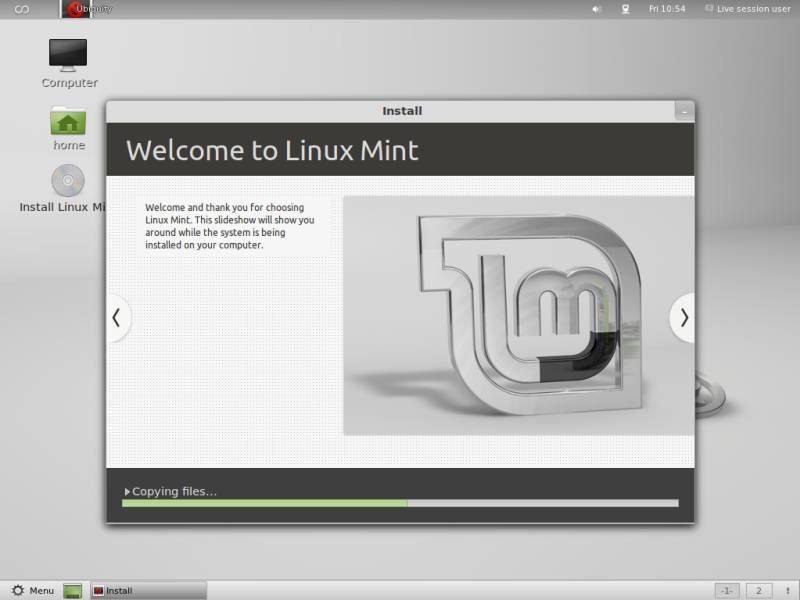Expand the Copying files details
The width and height of the screenshot is (800, 600).
coord(127,492)
